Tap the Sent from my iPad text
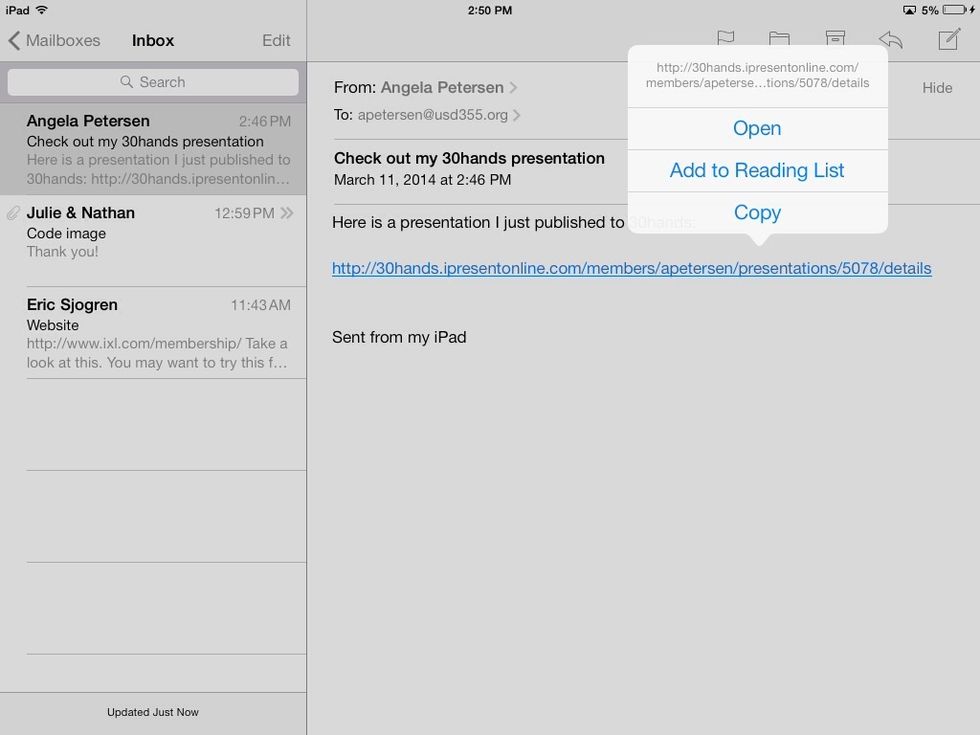 [399, 338]
